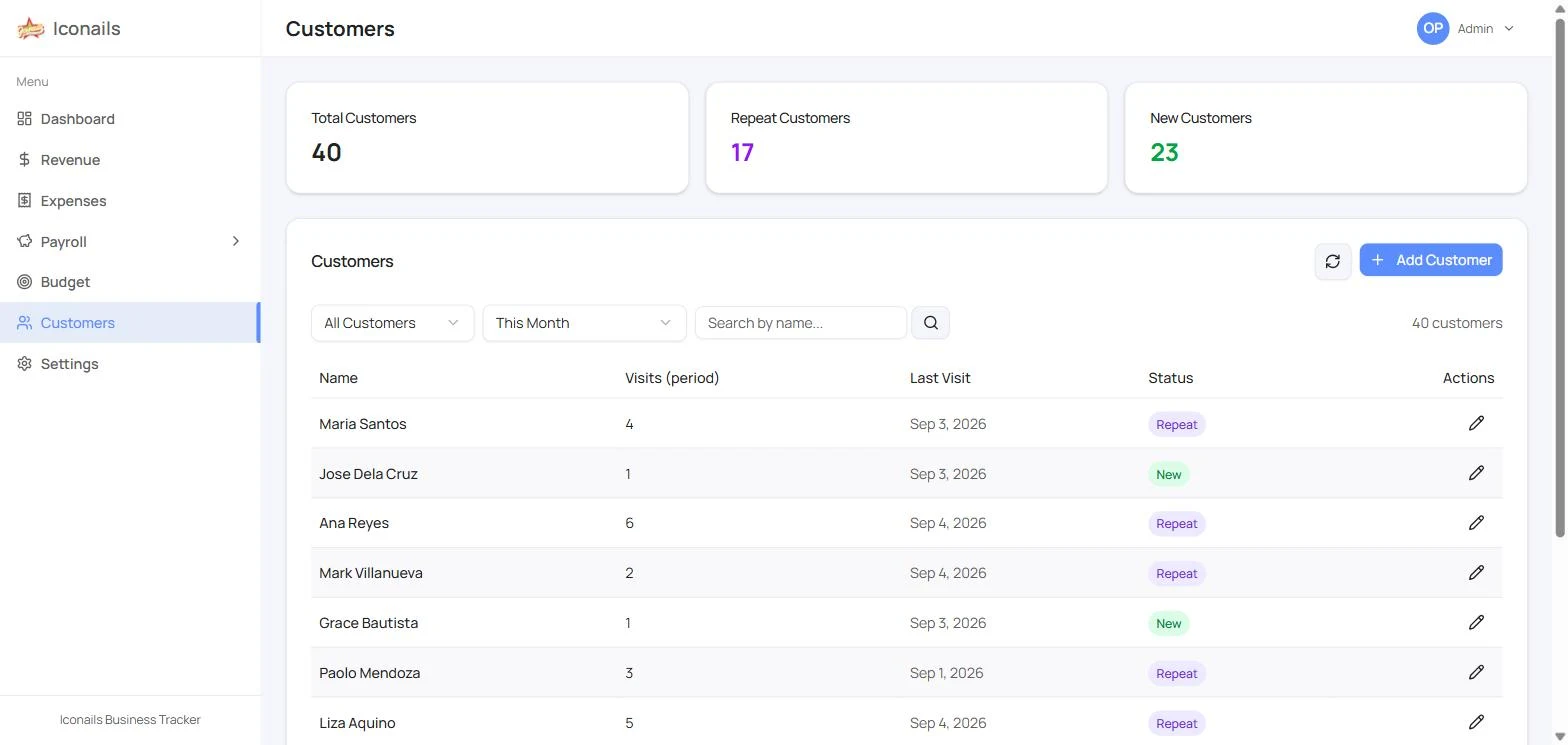Edit Maria Santos with the pencil icon

1476,423
